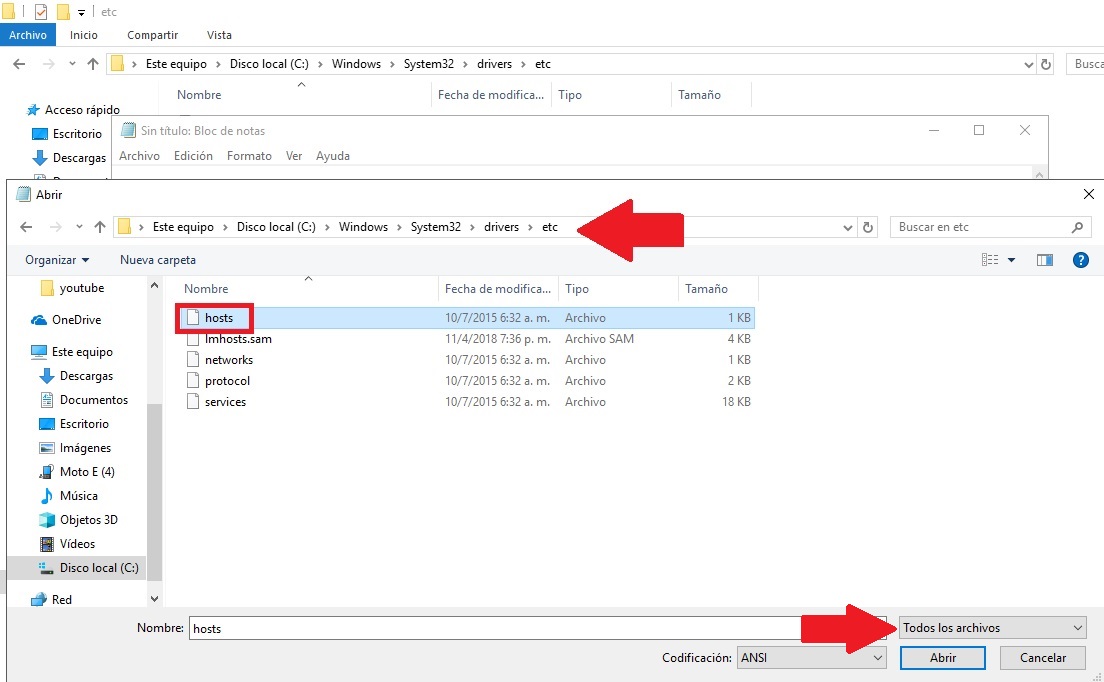Screen dimensions: 1104x682
Task: Open Vídeos in the navigation pane
Action: pyautogui.click(x=67, y=543)
